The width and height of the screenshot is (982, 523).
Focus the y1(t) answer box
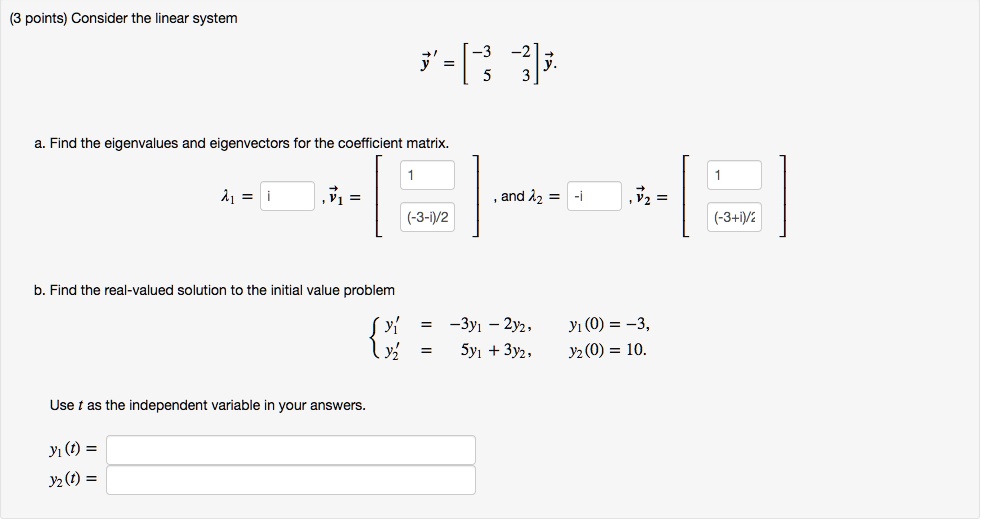(x=291, y=450)
